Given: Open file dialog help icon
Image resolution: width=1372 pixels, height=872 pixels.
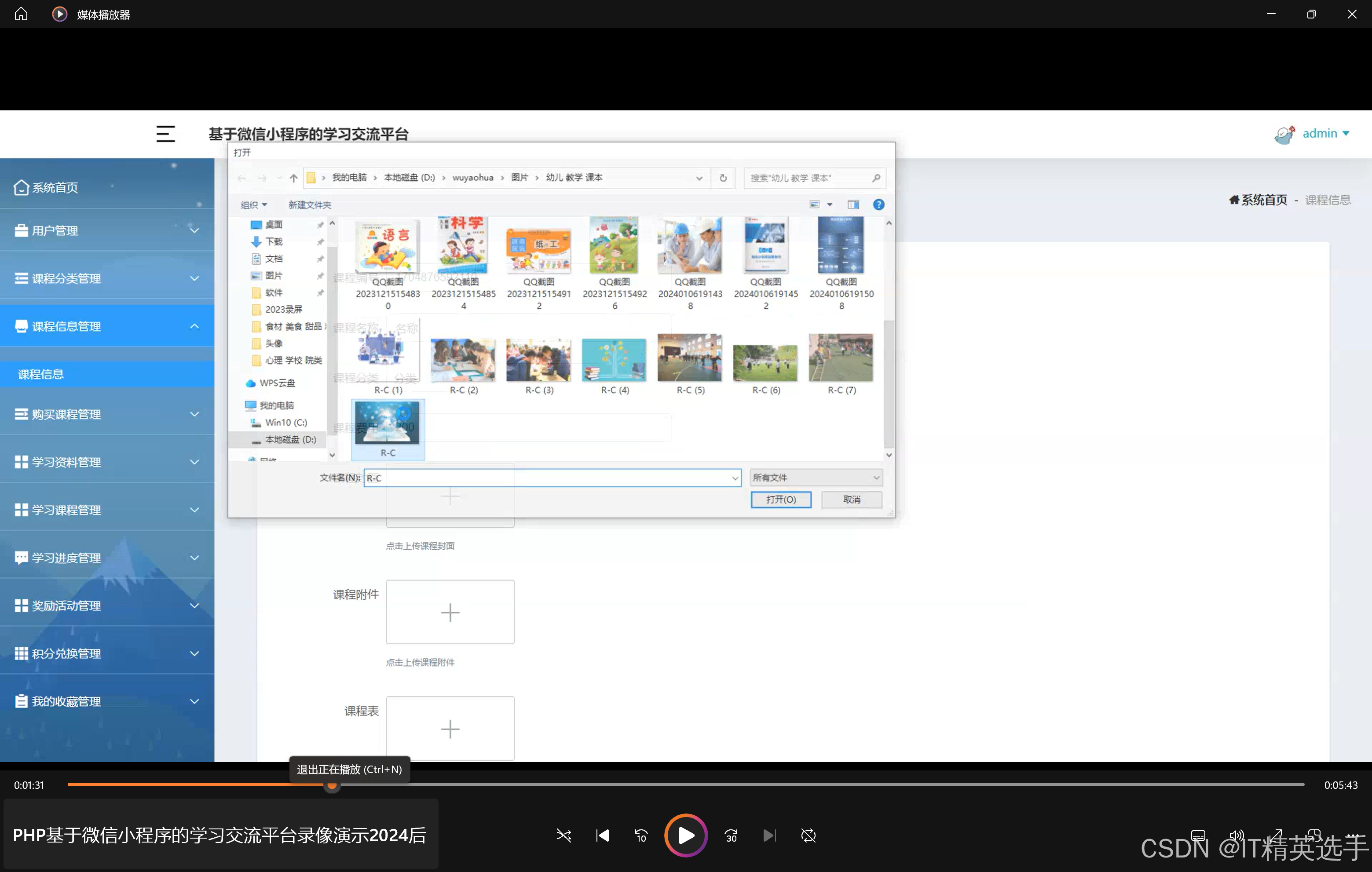Looking at the screenshot, I should tap(878, 204).
